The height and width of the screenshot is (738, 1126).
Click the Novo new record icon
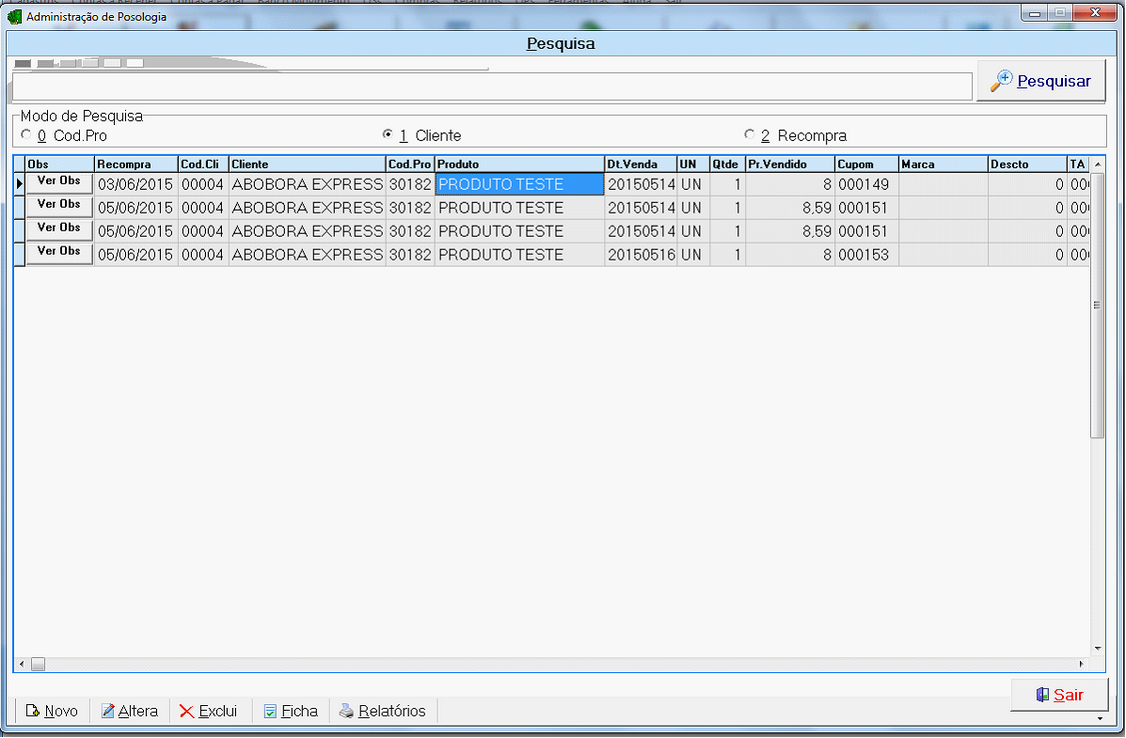(x=32, y=711)
